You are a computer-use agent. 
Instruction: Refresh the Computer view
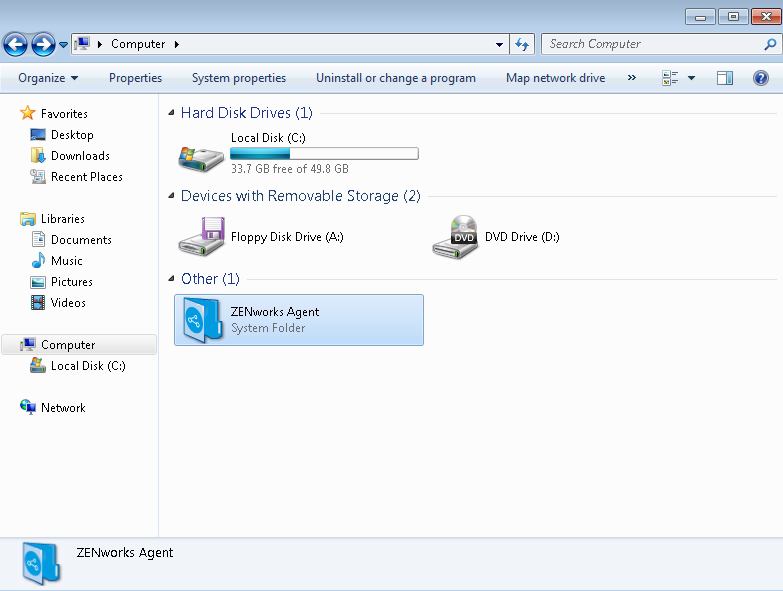click(x=522, y=44)
